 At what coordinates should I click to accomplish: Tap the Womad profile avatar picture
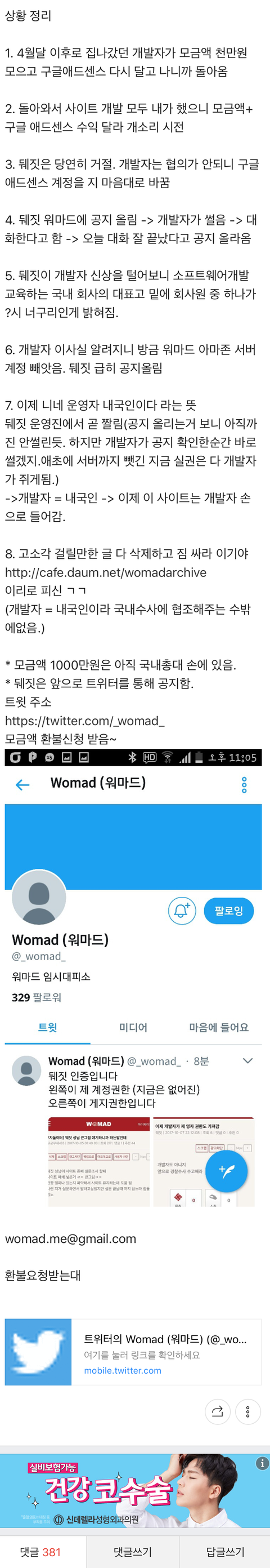39,898
